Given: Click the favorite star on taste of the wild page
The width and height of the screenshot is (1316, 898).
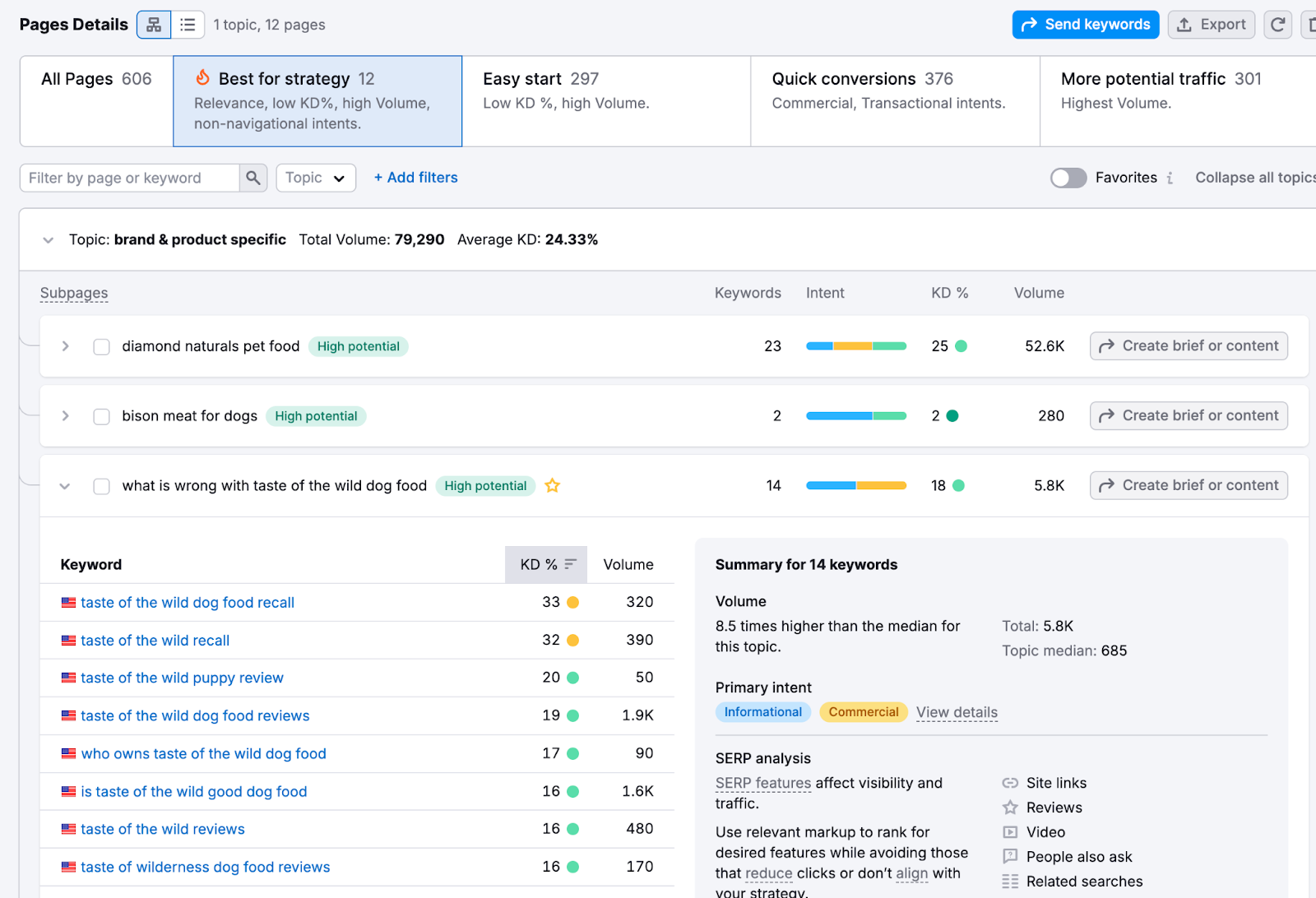Looking at the screenshot, I should (x=553, y=486).
